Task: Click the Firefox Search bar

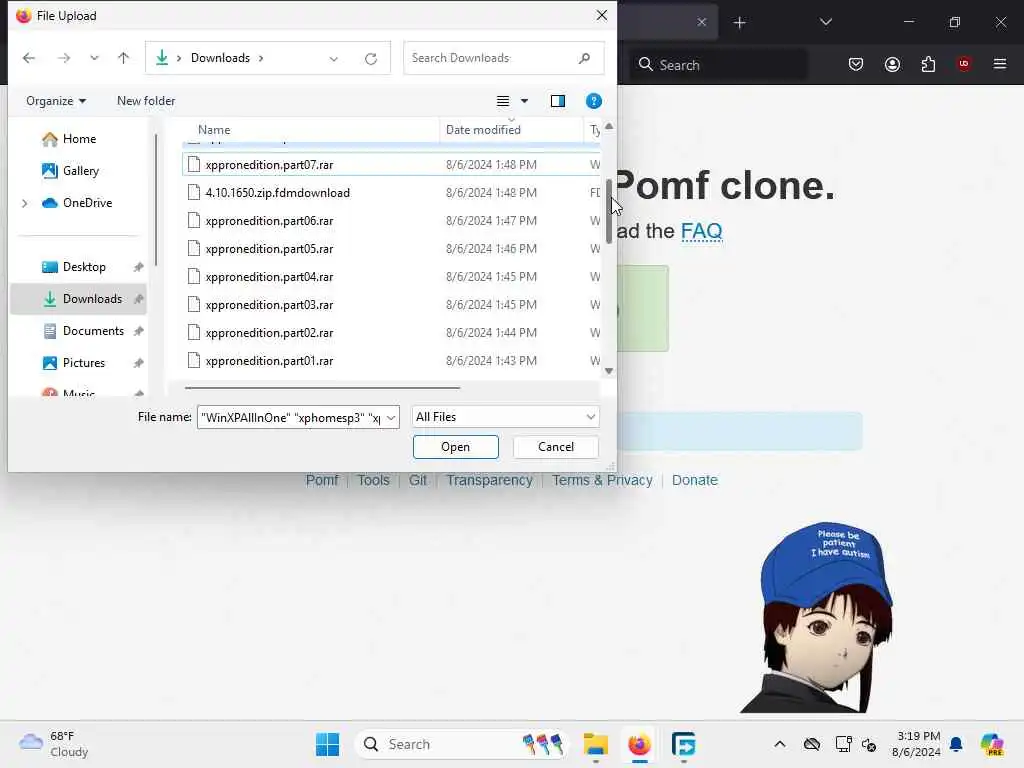Action: (x=718, y=65)
